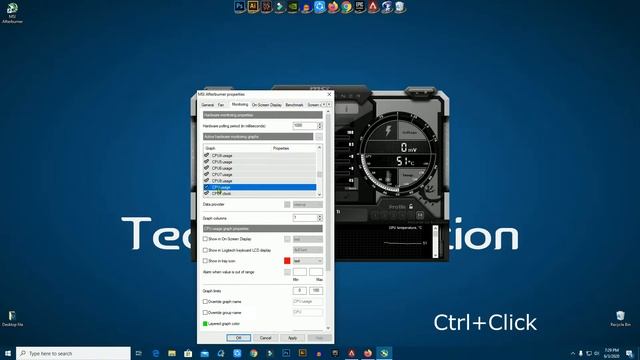Show hidden system tray icons

pyautogui.click(x=573, y=353)
